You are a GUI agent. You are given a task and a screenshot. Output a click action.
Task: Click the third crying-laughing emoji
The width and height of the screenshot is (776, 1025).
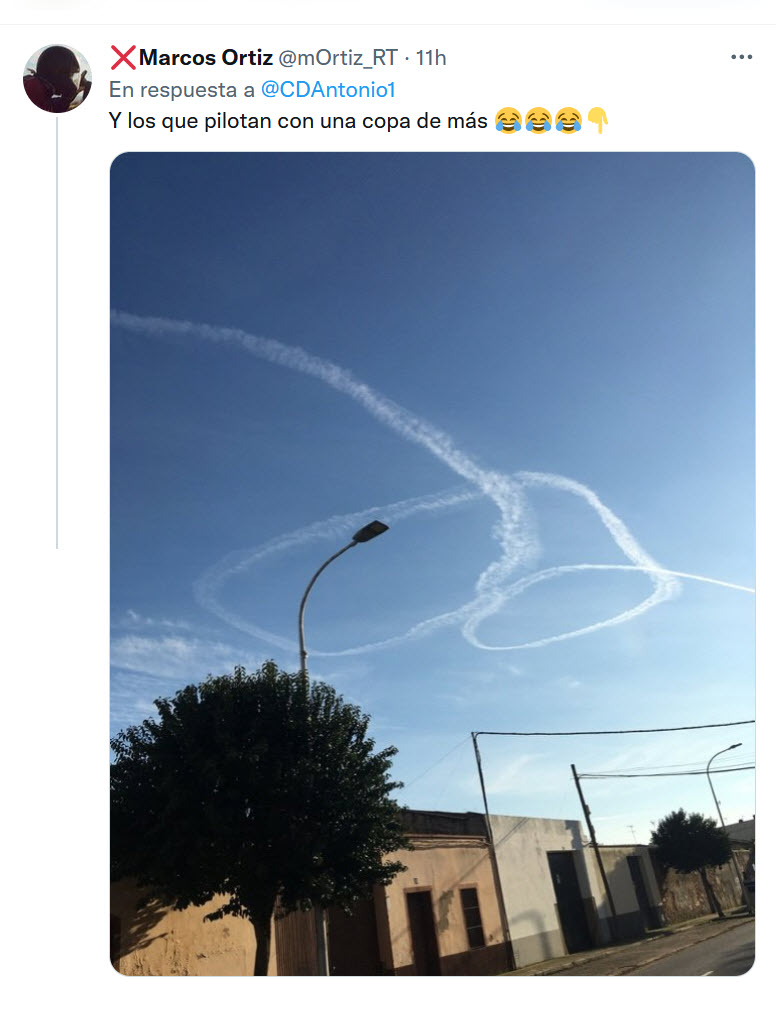(568, 121)
